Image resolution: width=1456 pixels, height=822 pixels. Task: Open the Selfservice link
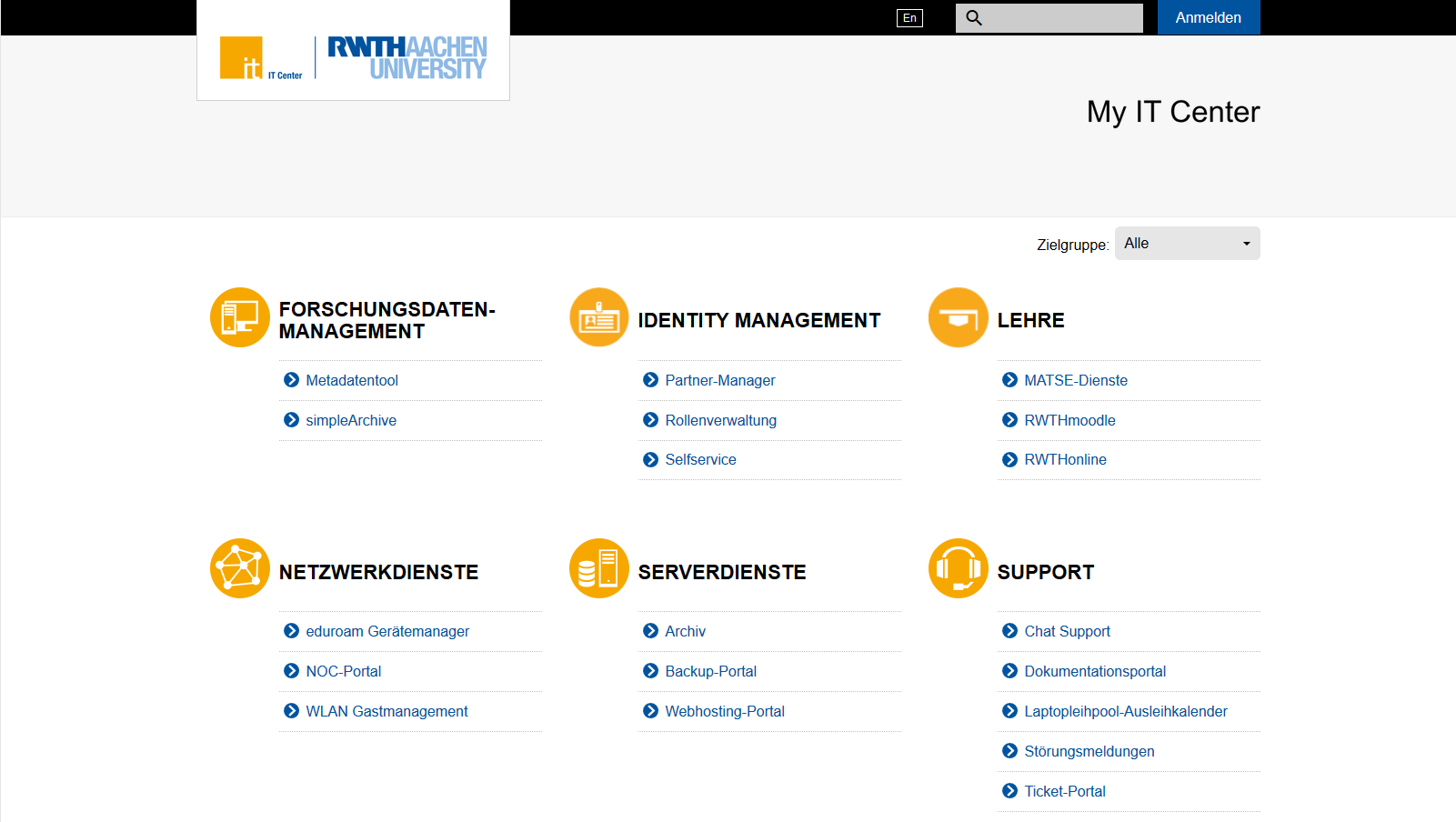click(700, 460)
